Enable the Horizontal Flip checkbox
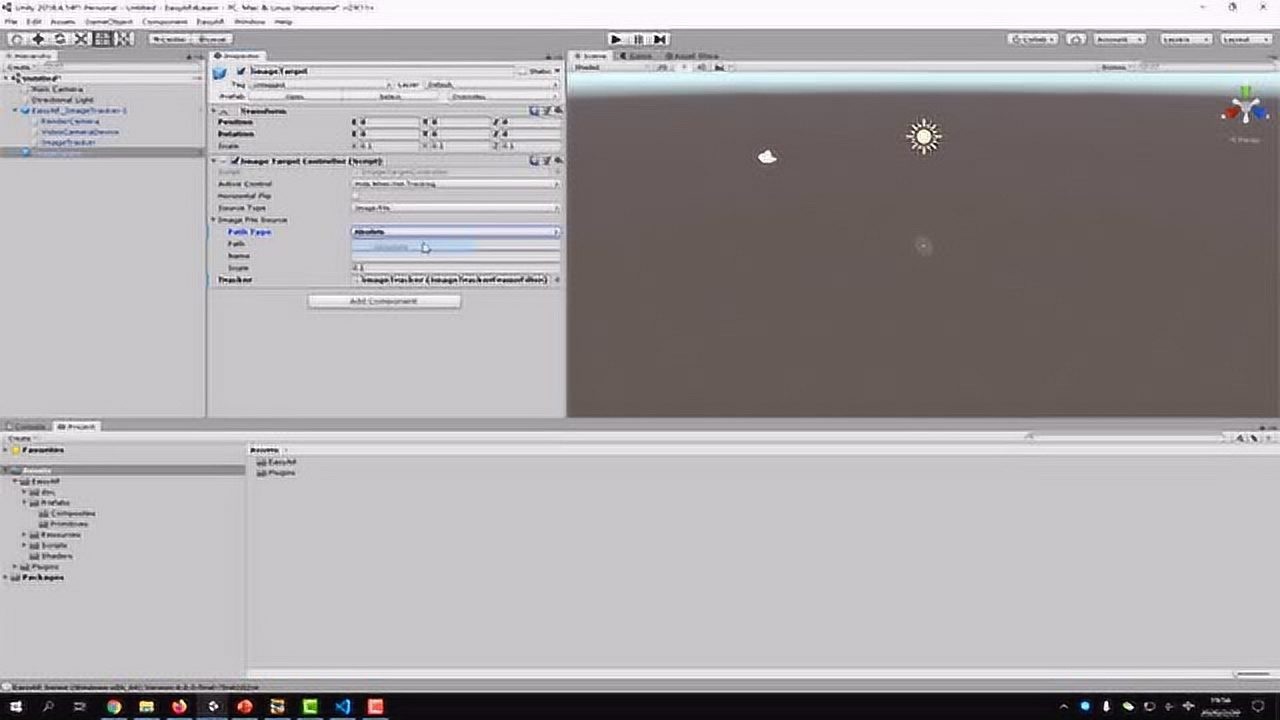Screen dimensions: 1280x720 click(356, 196)
